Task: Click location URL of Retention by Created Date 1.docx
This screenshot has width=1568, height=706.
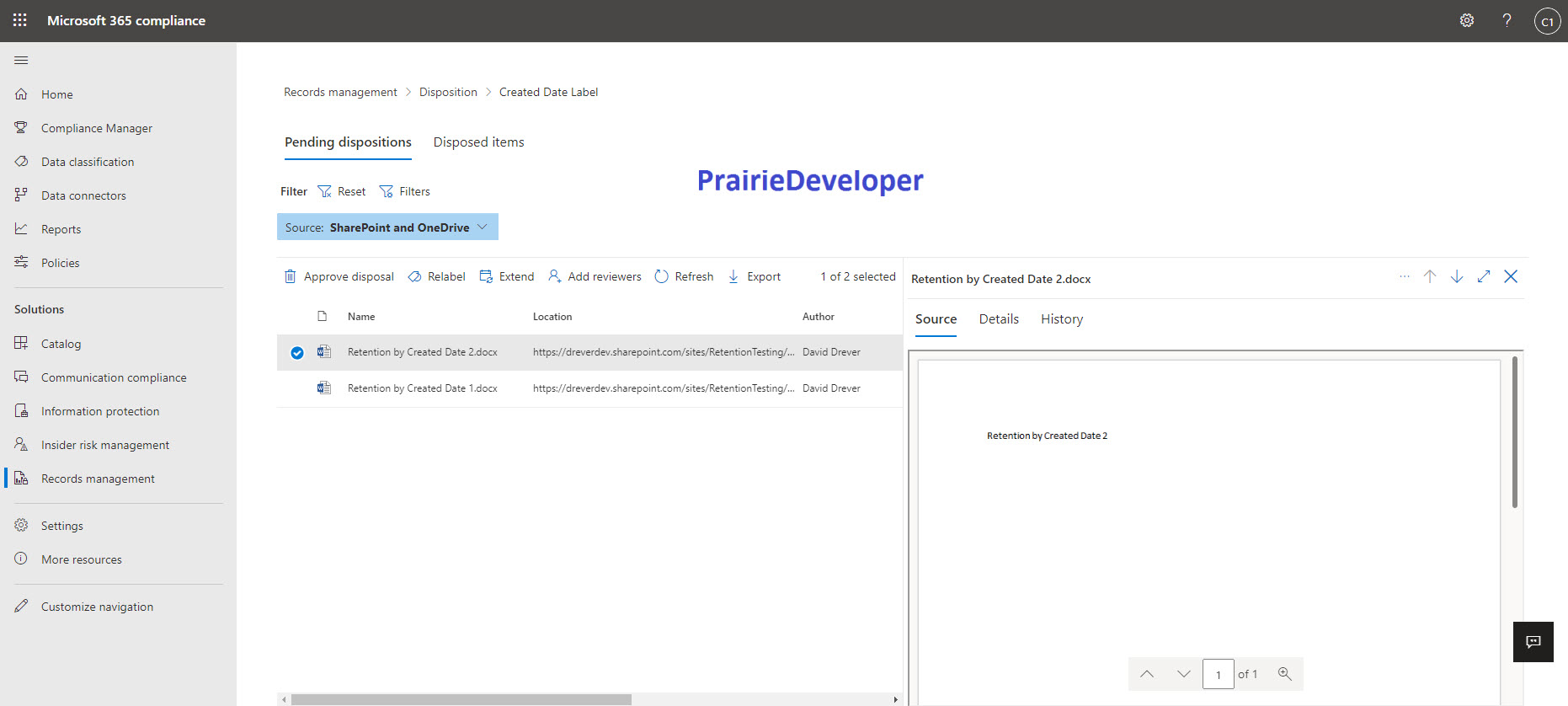Action: coord(664,388)
